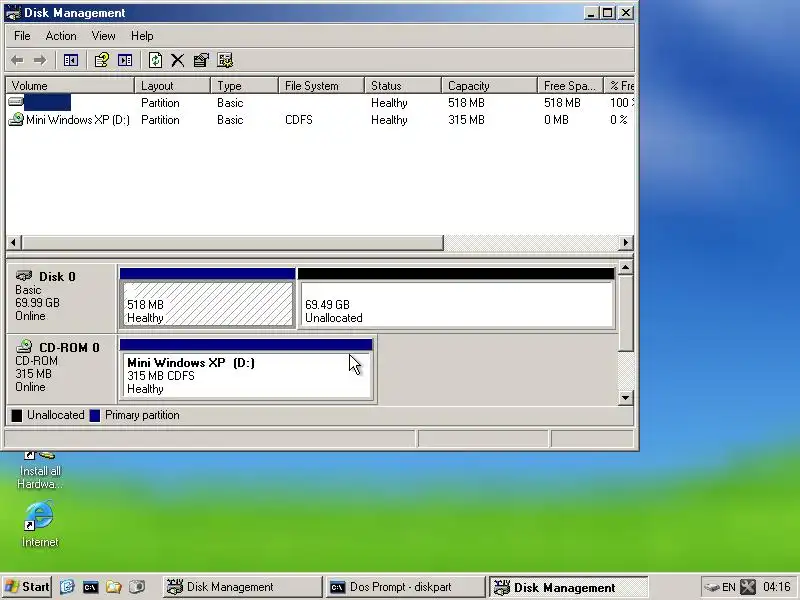Click the tray drive icon
Screen dimensions: 800x600
point(711,587)
